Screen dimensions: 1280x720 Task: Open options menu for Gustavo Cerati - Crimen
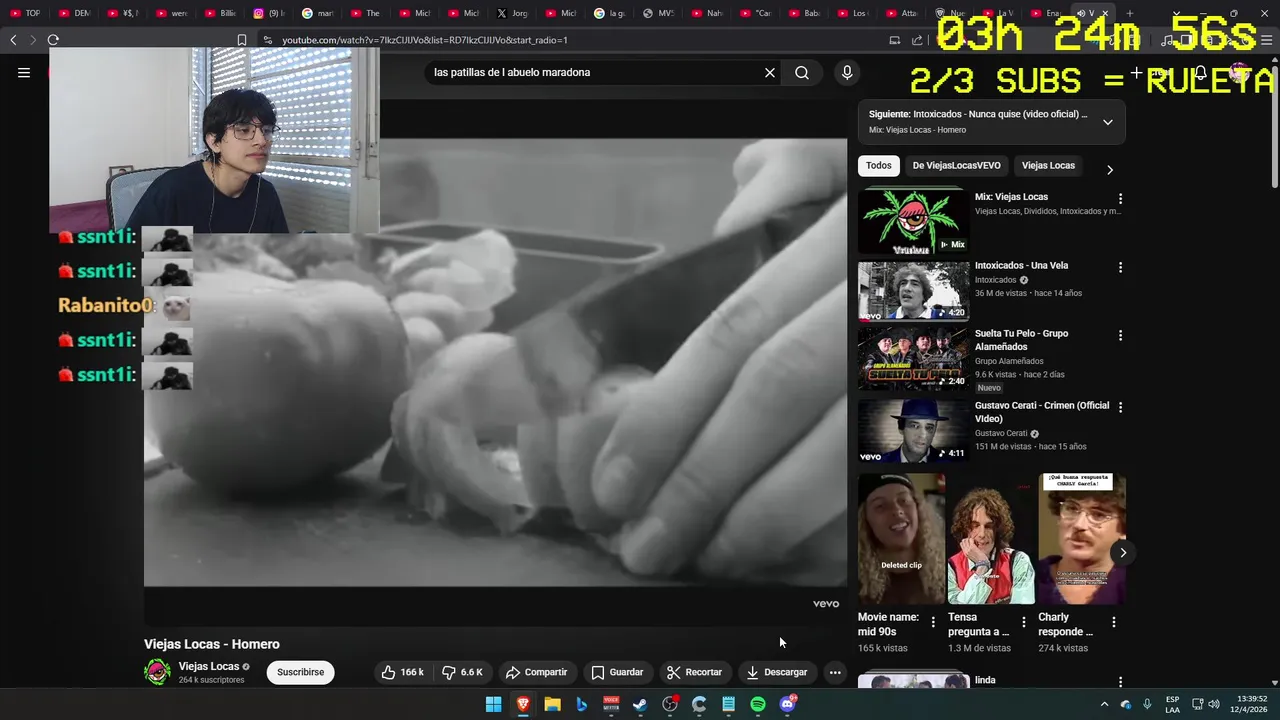point(1120,407)
